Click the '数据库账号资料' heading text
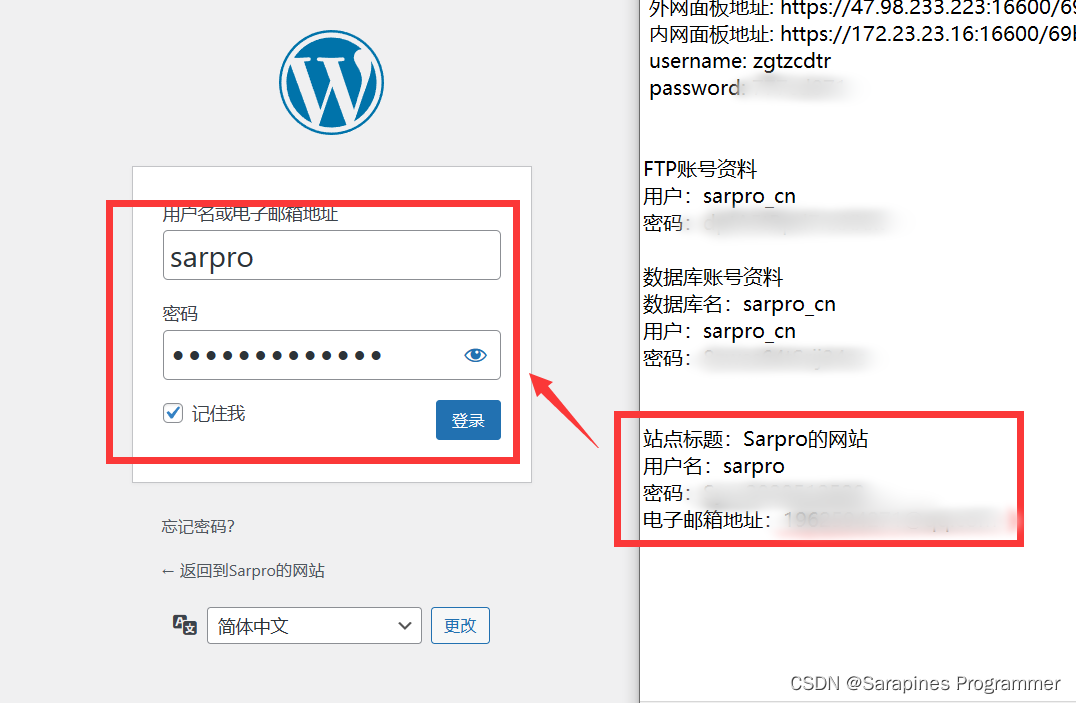Image resolution: width=1076 pixels, height=703 pixels. pyautogui.click(x=713, y=277)
